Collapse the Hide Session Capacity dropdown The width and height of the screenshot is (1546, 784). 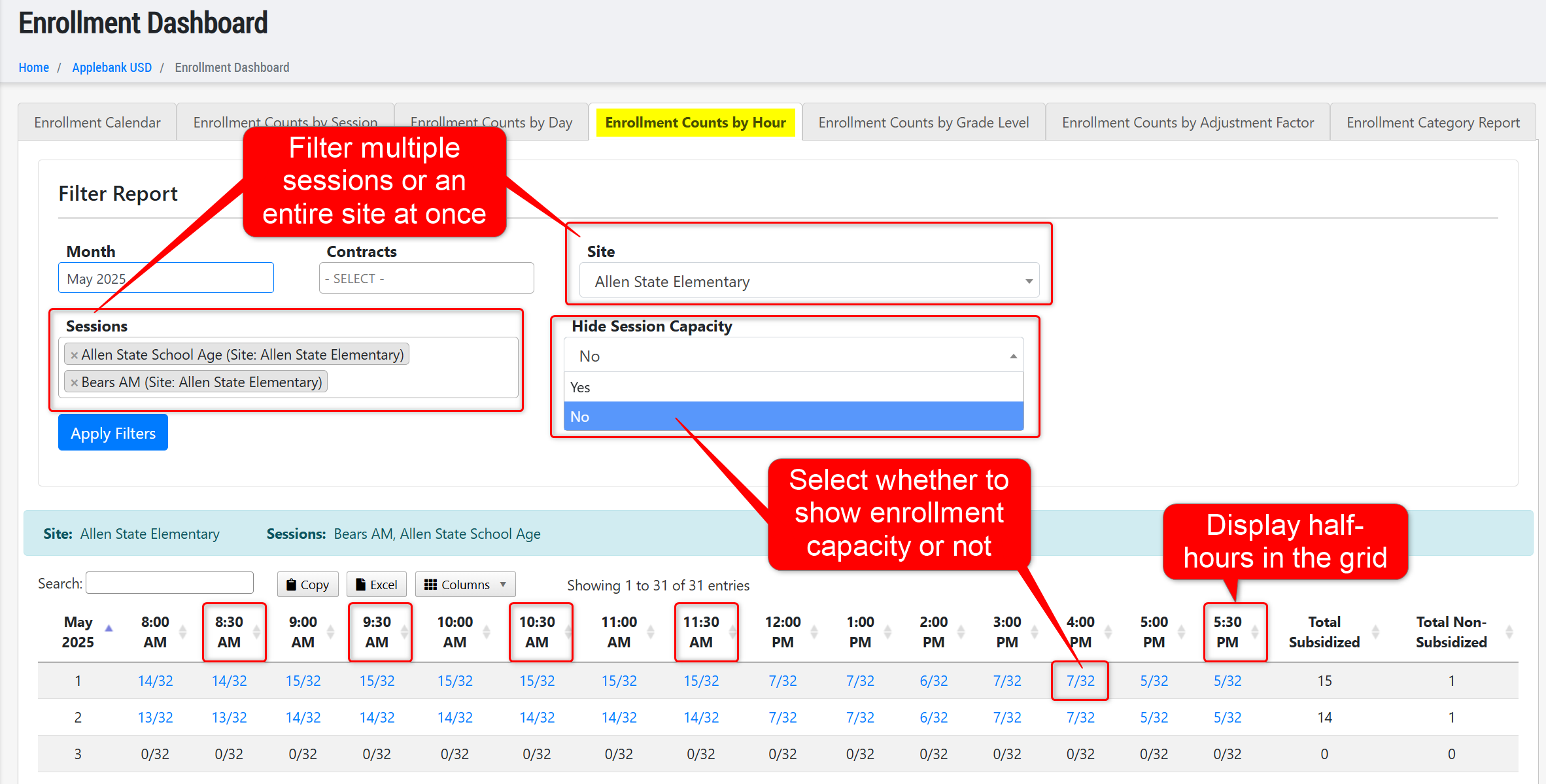(793, 356)
